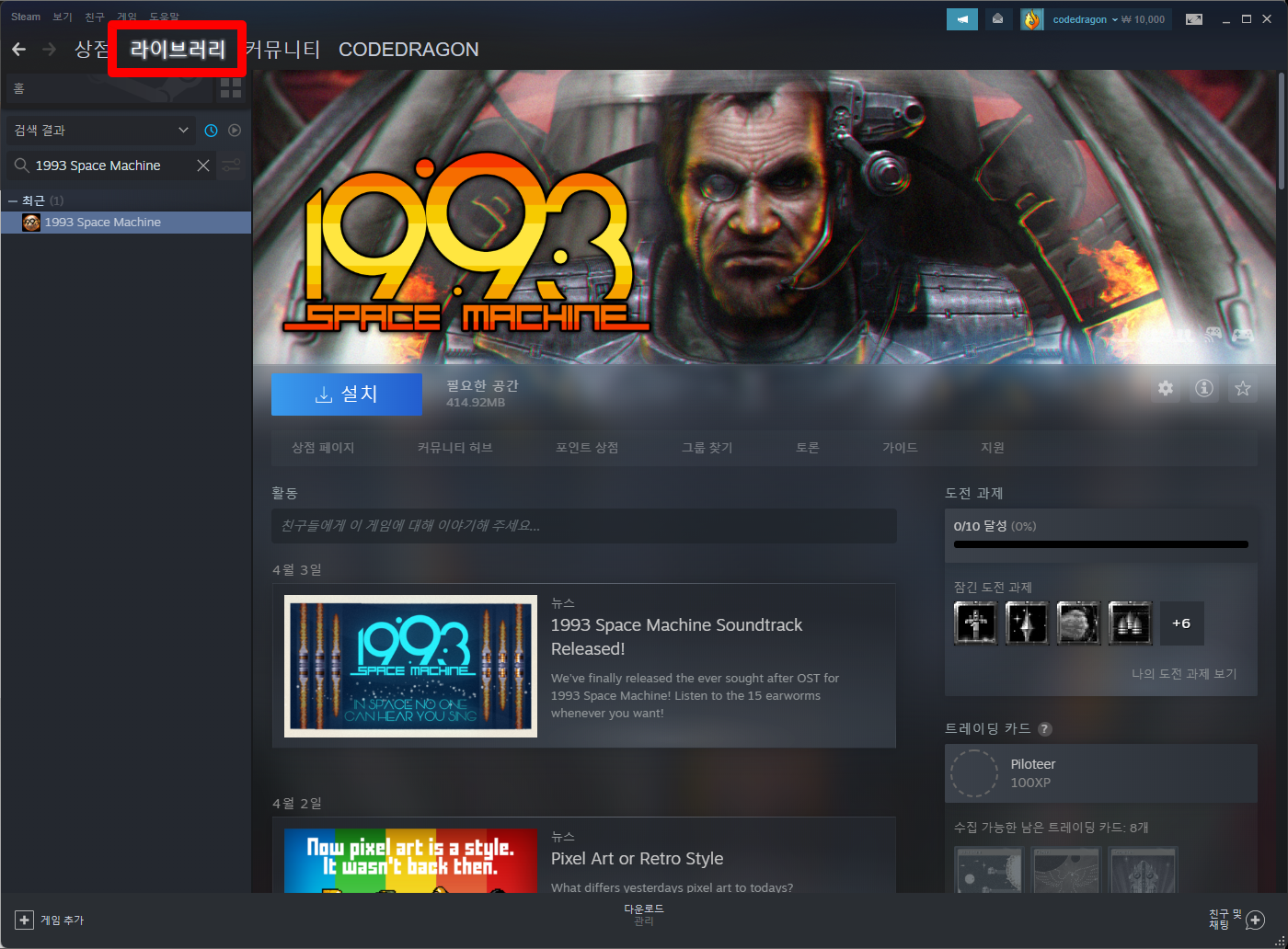Open the 가이드 tab
The image size is (1288, 949).
tap(900, 448)
